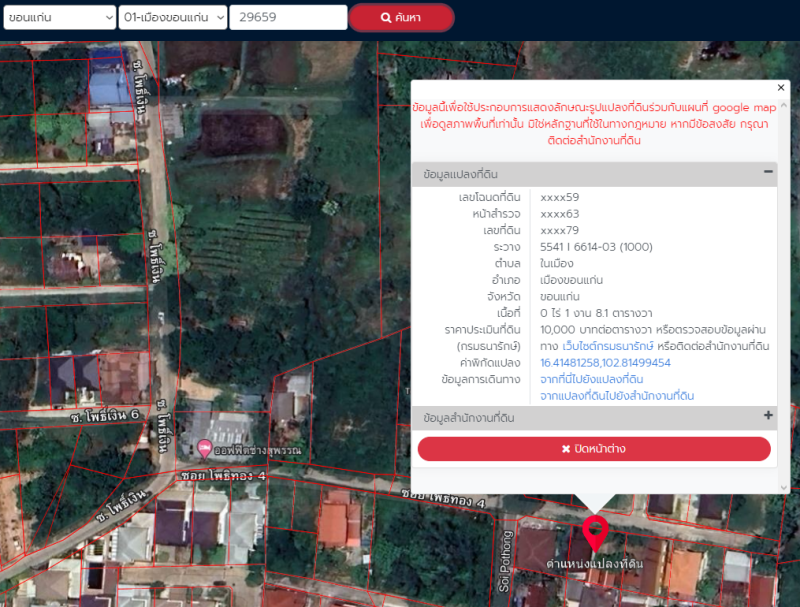Close the popup with the top X icon
800x607 pixels.
[781, 88]
